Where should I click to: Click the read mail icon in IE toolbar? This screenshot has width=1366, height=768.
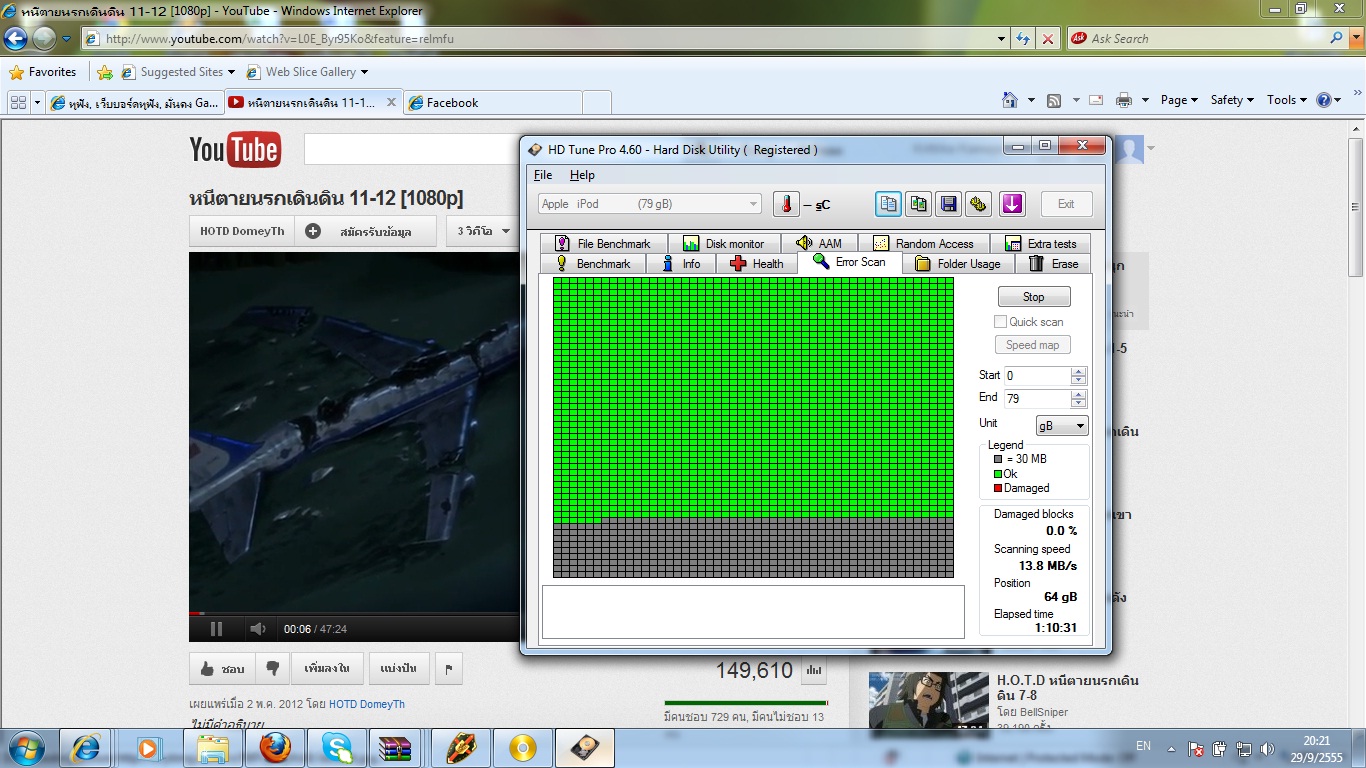[1096, 100]
